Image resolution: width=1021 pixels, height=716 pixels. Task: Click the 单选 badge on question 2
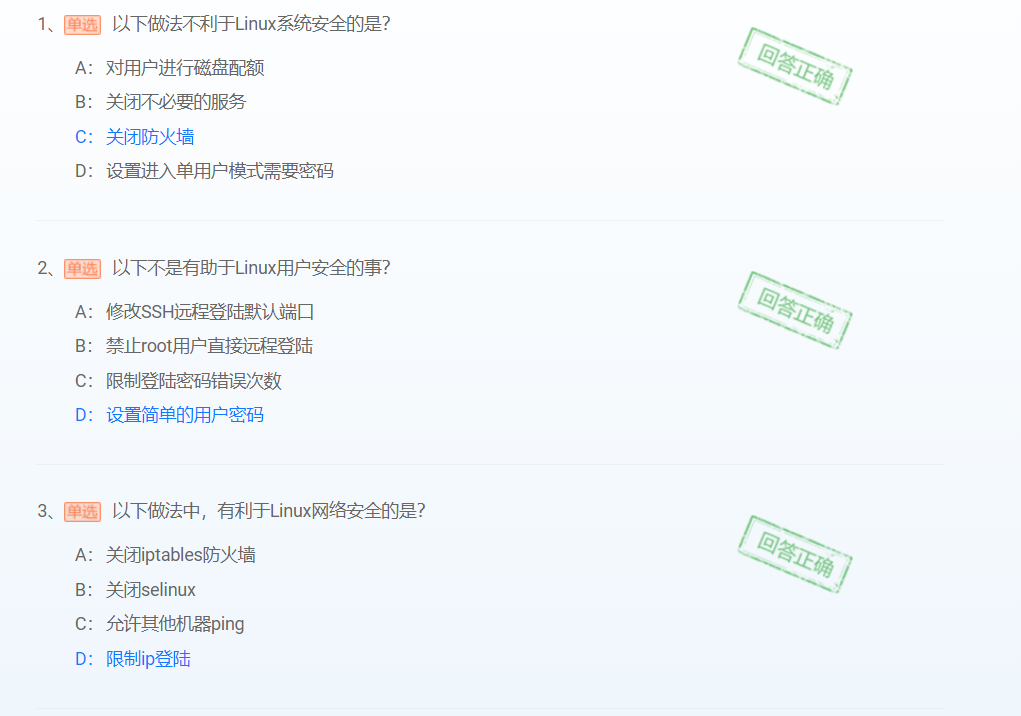pyautogui.click(x=82, y=268)
